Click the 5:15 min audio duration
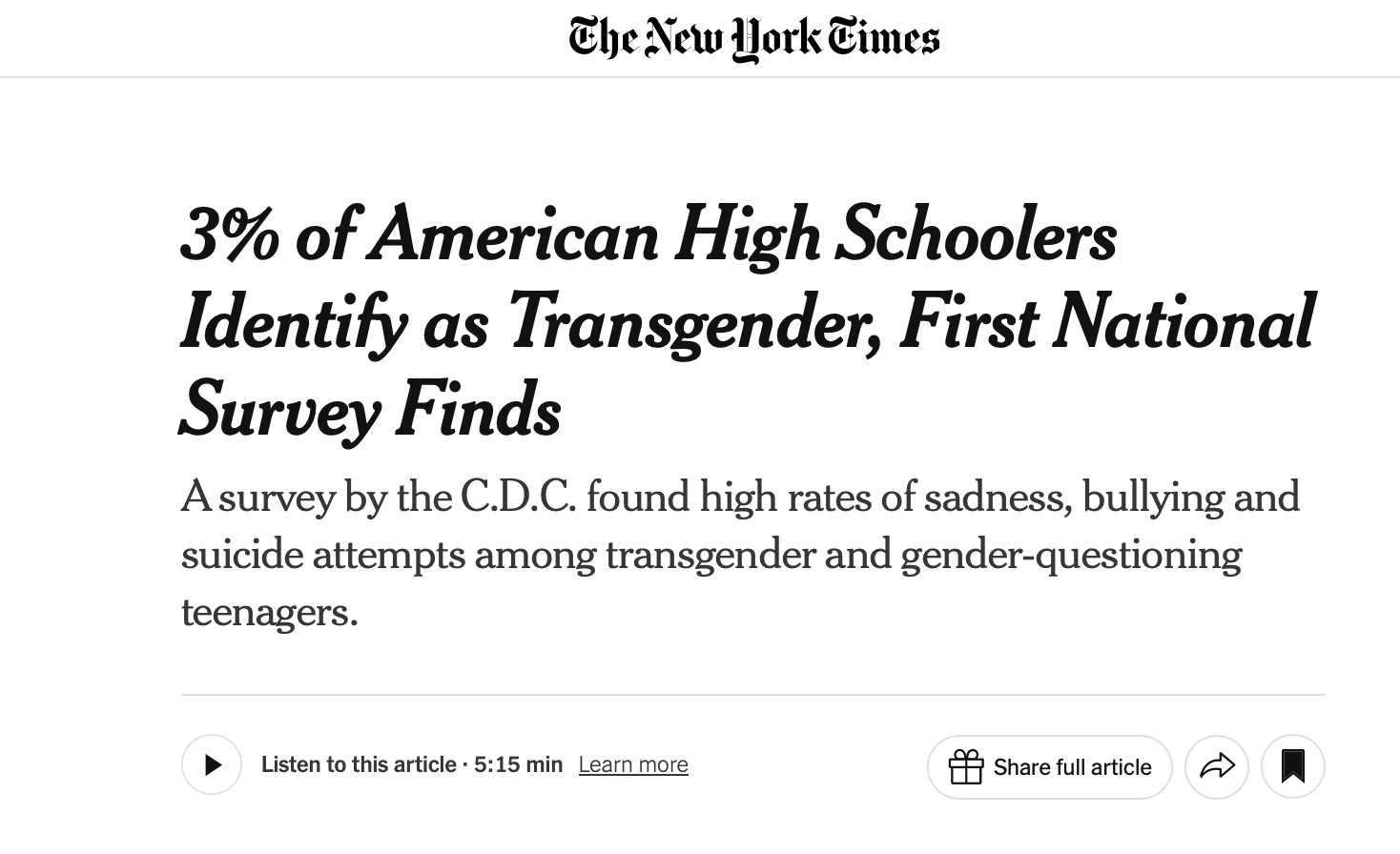Viewport: 1400px width, 854px height. click(x=518, y=764)
